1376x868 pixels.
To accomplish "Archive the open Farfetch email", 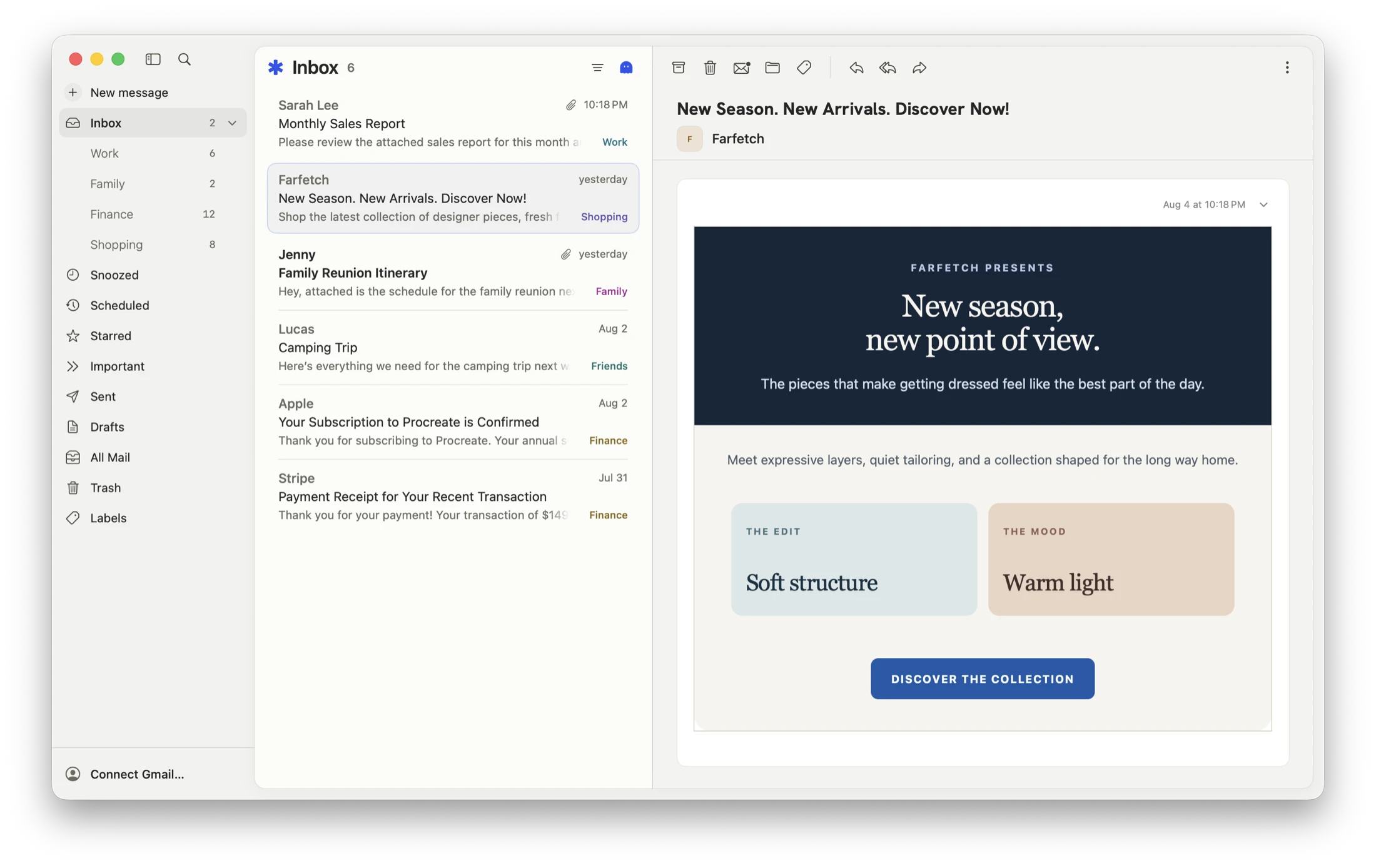I will click(x=679, y=68).
